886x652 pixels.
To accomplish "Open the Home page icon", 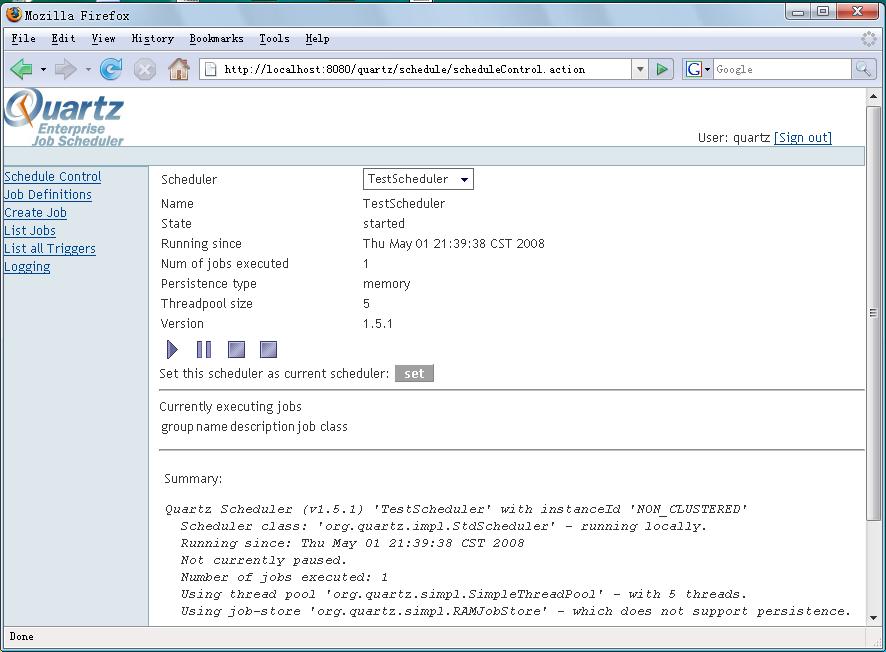I will pos(179,69).
